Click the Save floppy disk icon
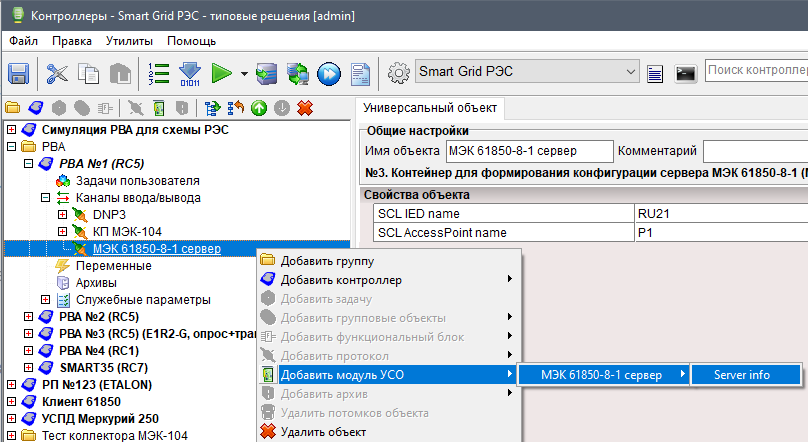The height and width of the screenshot is (442, 808). point(19,73)
